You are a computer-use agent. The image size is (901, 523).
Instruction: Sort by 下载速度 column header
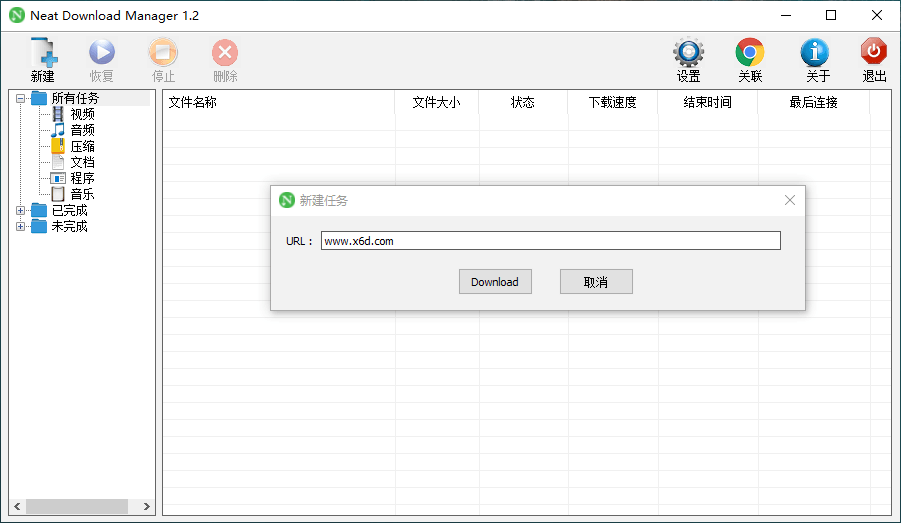click(x=612, y=102)
